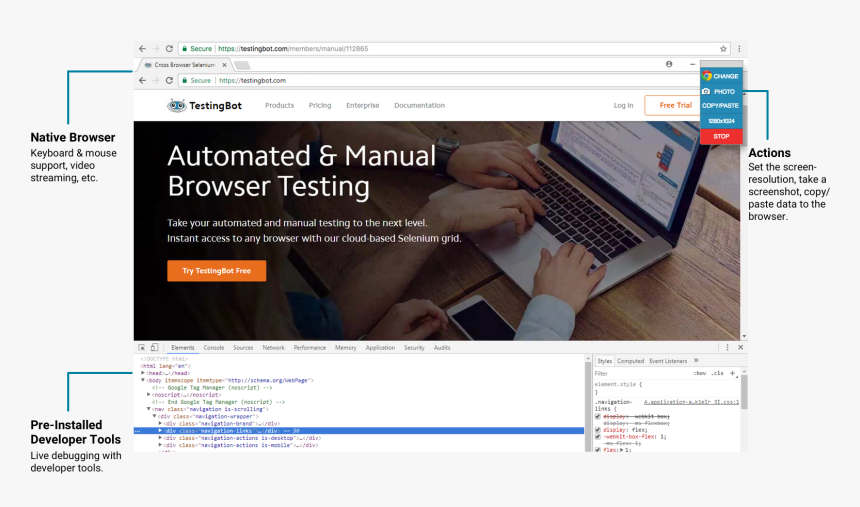Select the Computed pane tab
Viewport: 860px width, 507px height.
[630, 361]
